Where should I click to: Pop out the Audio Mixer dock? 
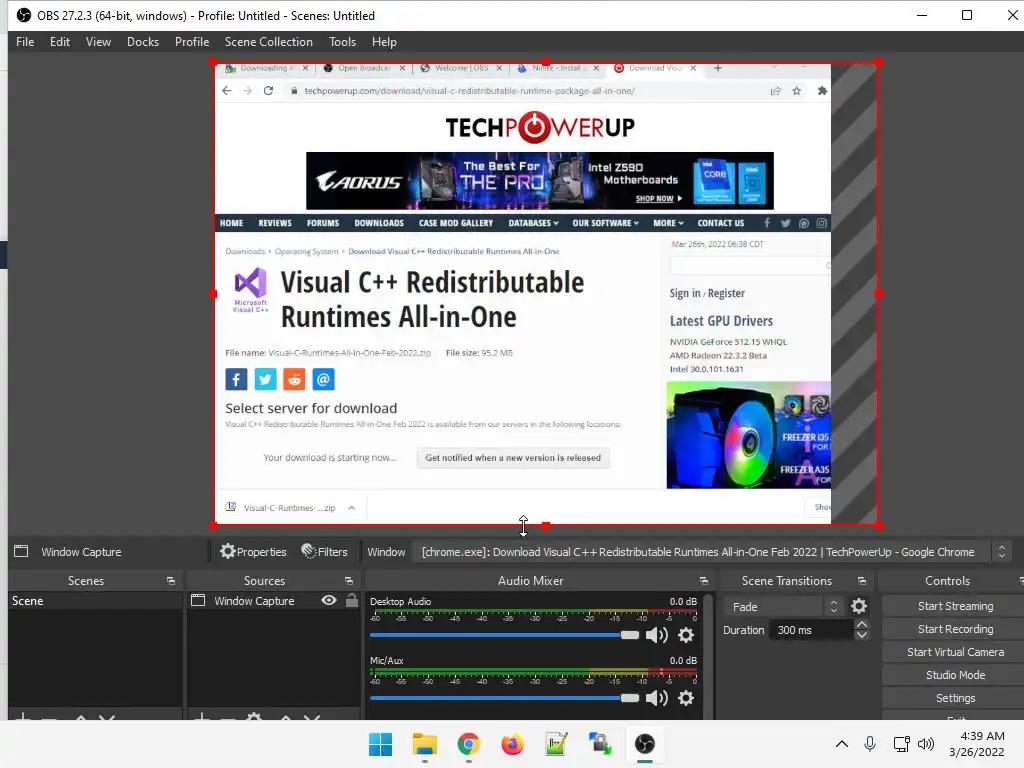703,581
